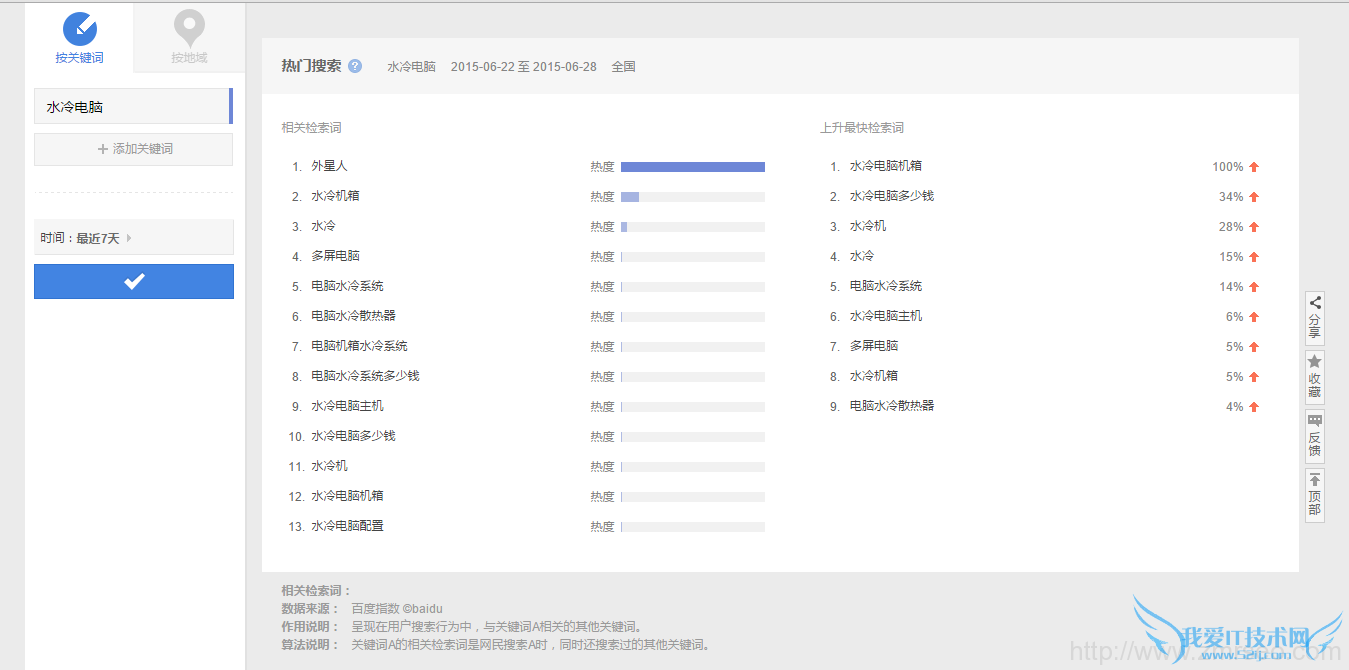Click the up arrow next to 15%
This screenshot has width=1349, height=670.
[1254, 257]
